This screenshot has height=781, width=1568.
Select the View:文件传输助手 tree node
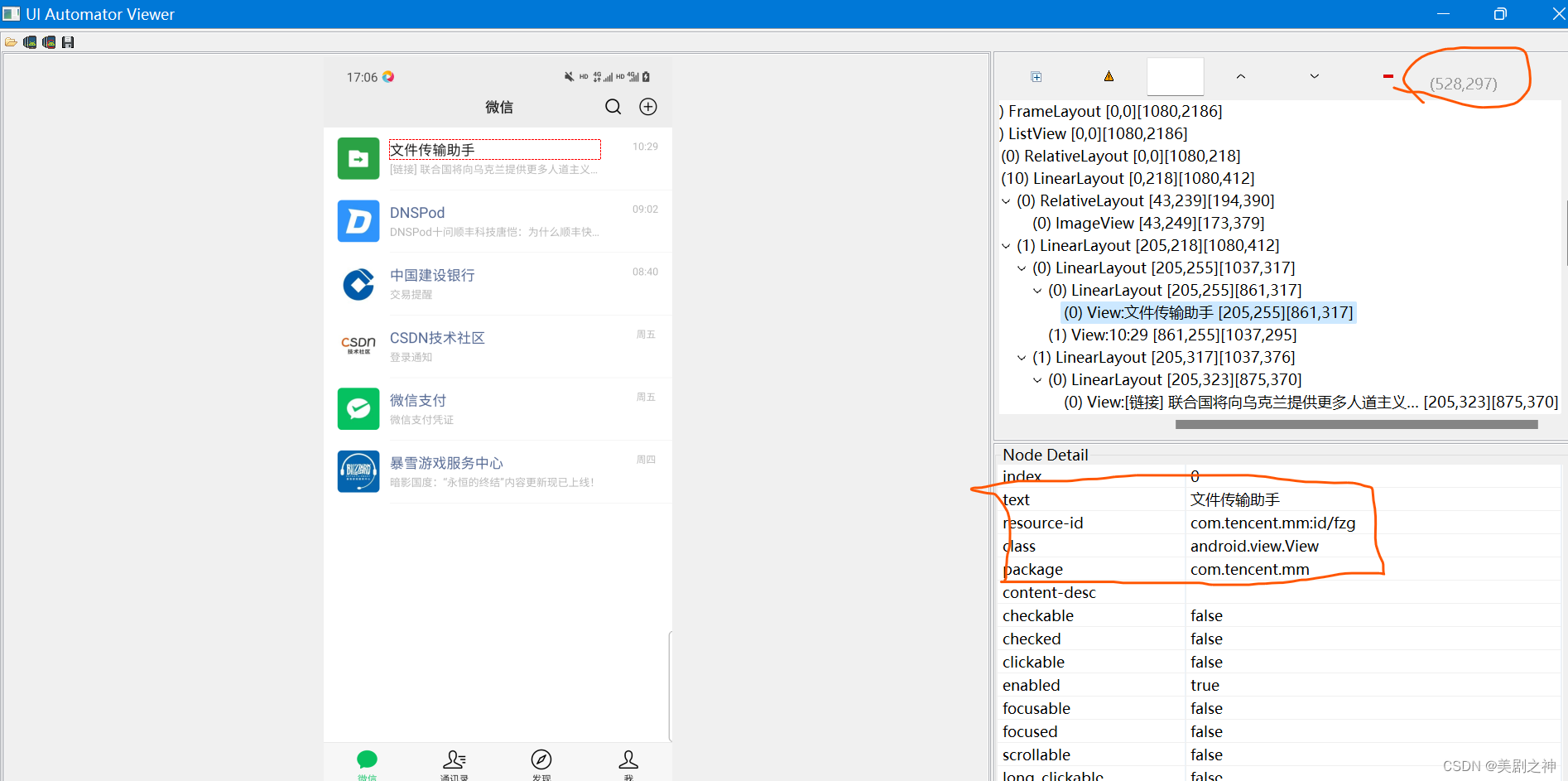[x=1209, y=313]
